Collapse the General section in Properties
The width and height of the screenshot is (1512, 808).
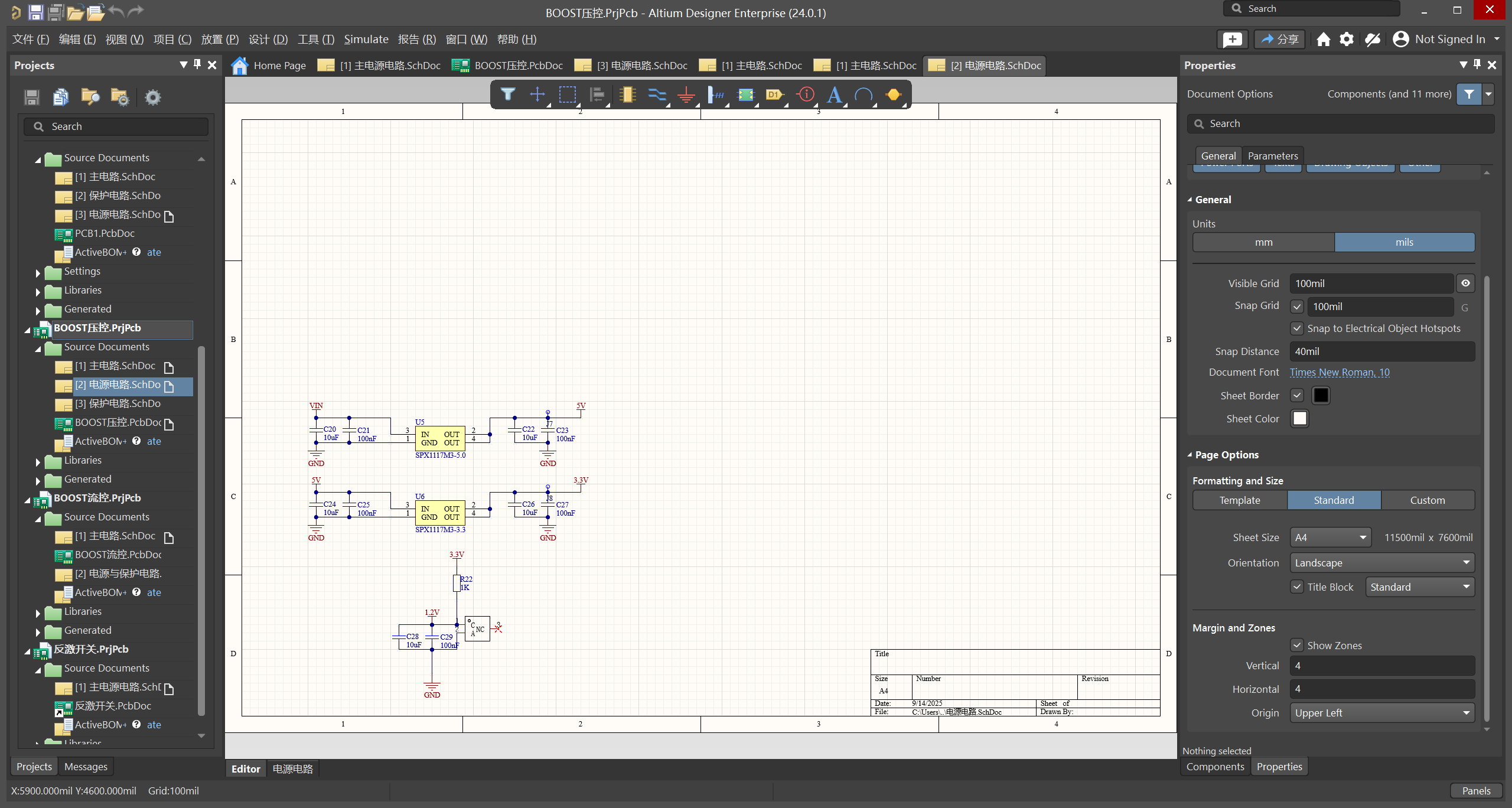point(1190,200)
